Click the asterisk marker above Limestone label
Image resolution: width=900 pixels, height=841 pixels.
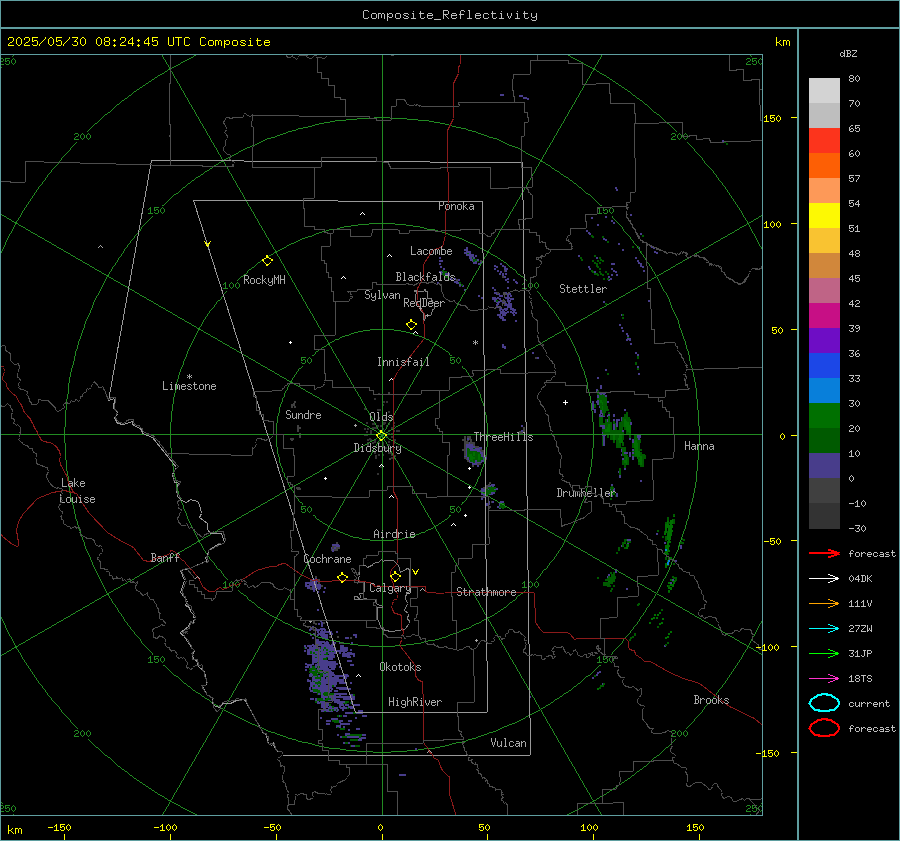tap(189, 377)
